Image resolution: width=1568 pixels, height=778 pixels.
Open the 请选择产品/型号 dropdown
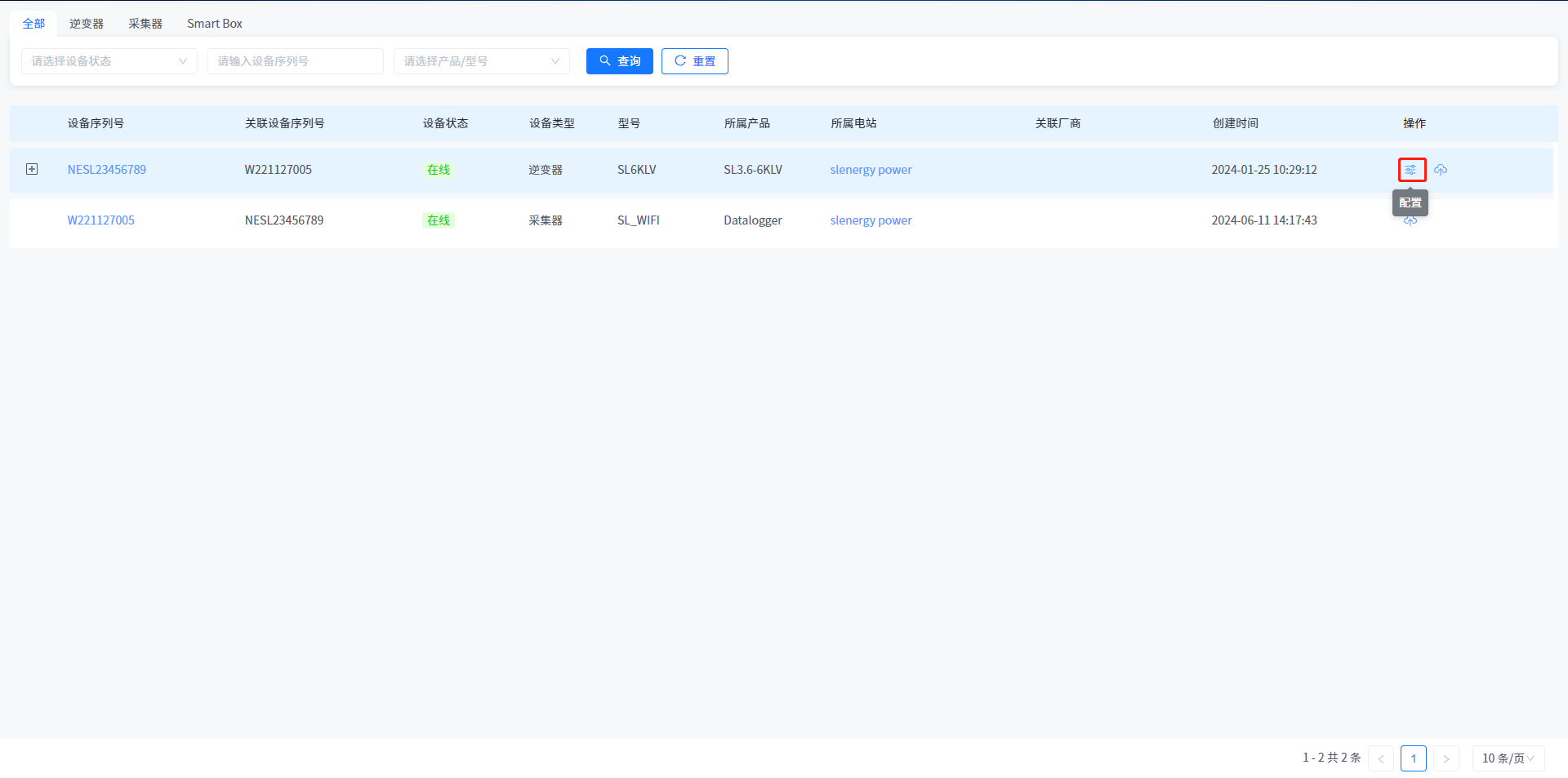pos(481,61)
